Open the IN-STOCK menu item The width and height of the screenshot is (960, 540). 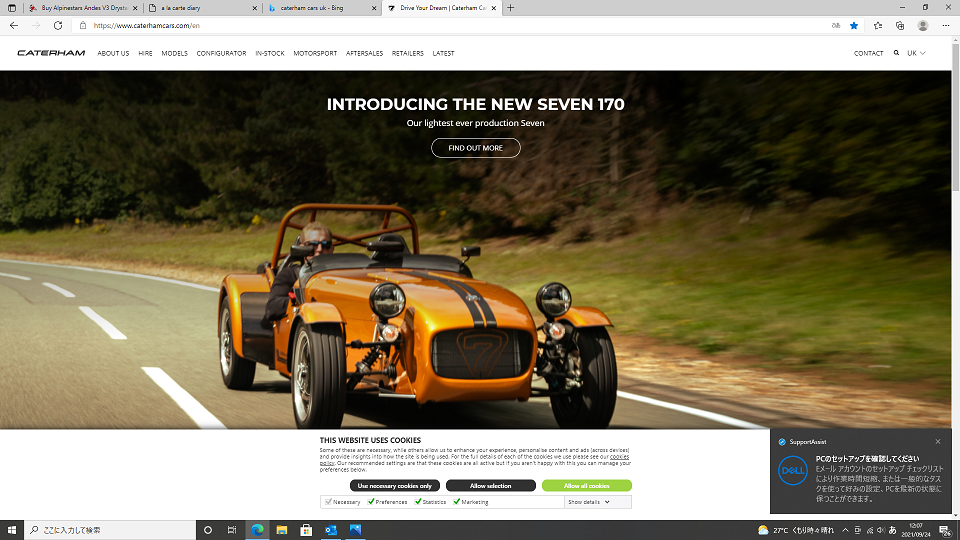[270, 53]
